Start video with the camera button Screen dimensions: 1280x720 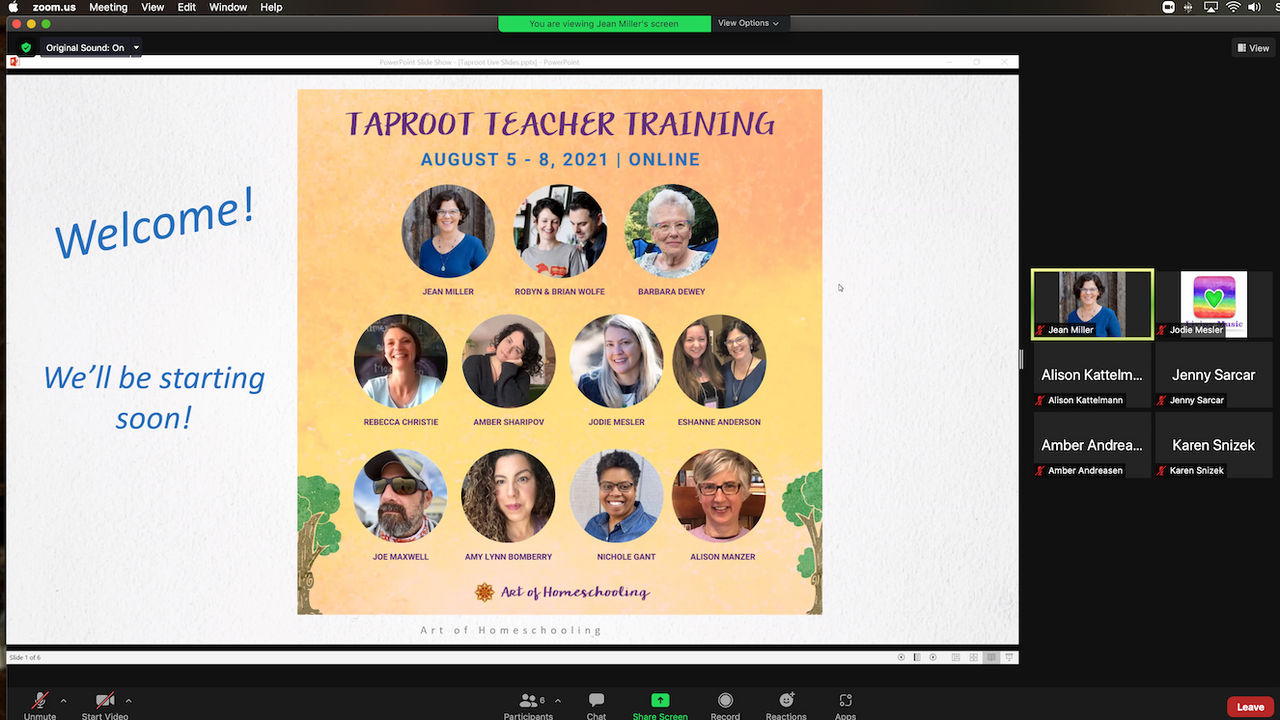click(105, 704)
